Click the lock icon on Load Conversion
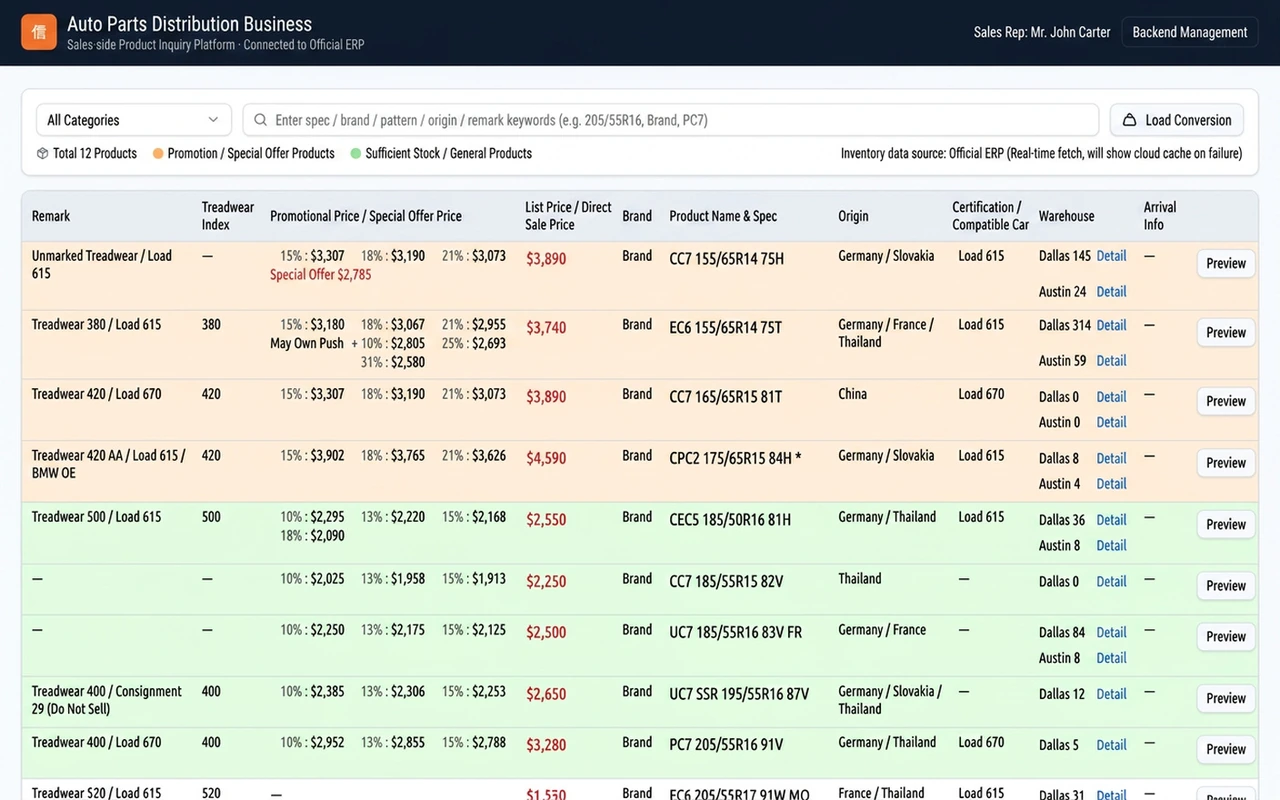 point(1130,120)
